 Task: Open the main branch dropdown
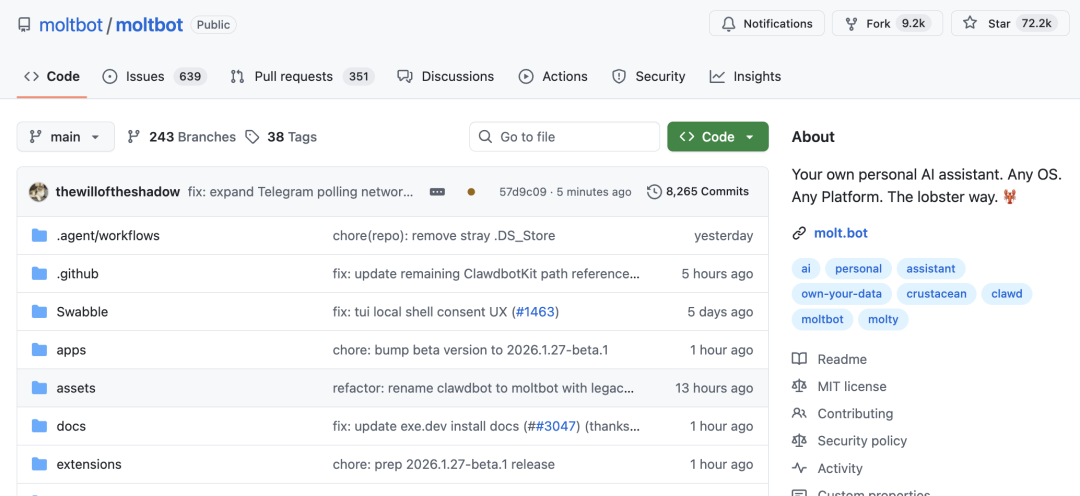tap(65, 137)
